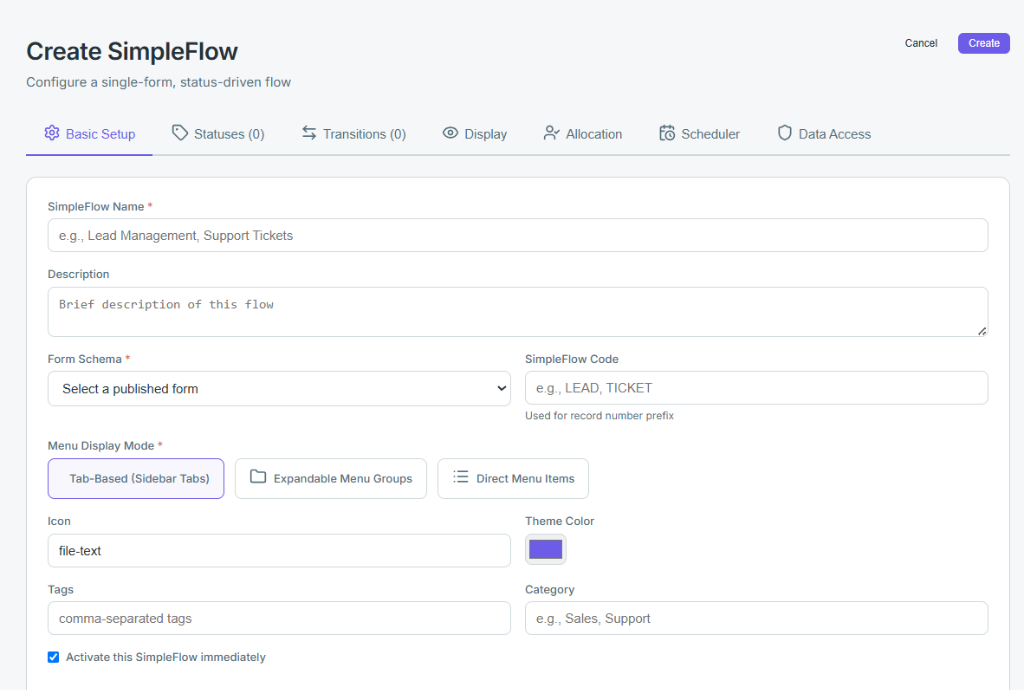The height and width of the screenshot is (690, 1024).
Task: Focus the Tags input field
Action: [x=279, y=618]
